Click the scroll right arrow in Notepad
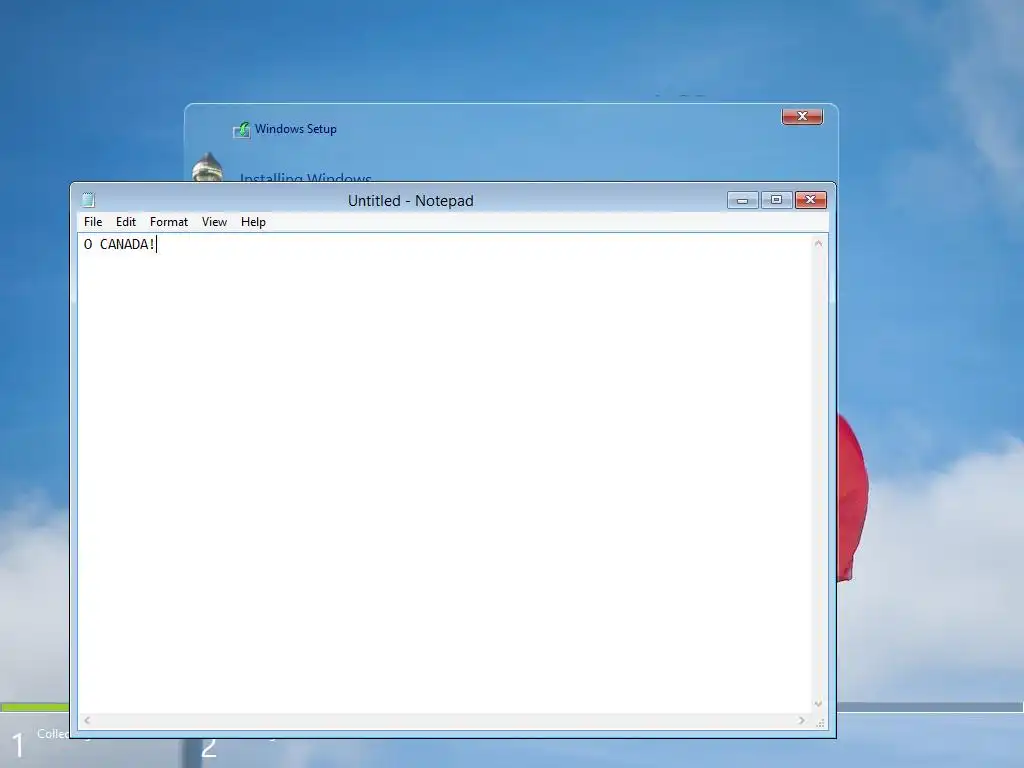This screenshot has width=1024, height=768. (801, 720)
